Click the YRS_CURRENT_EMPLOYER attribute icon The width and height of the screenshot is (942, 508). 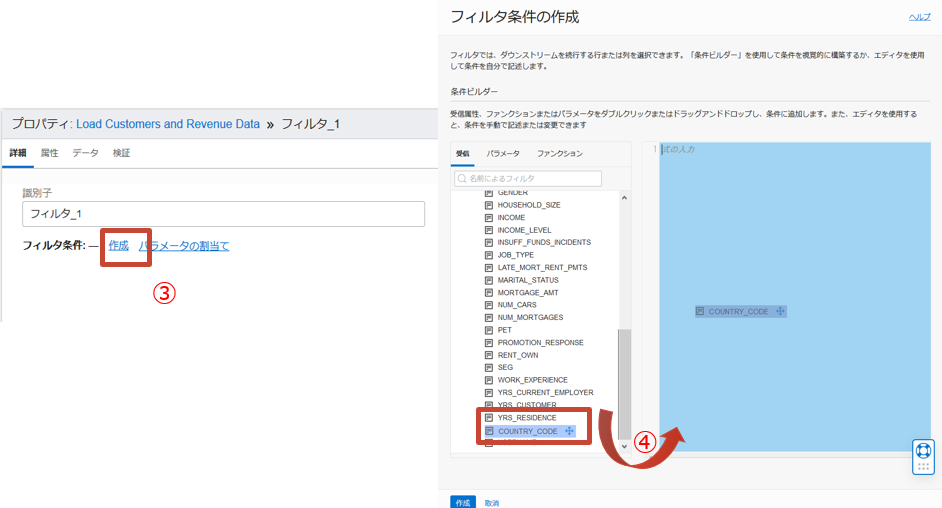(x=489, y=393)
